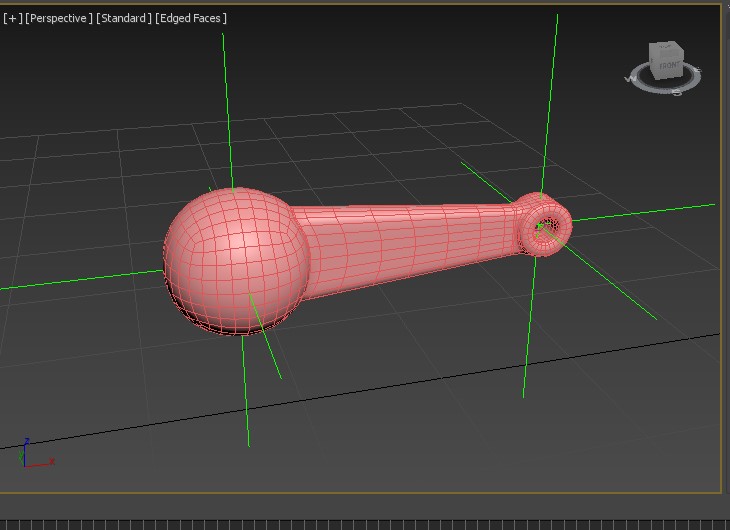Open the Standard shading quality menu

124,18
